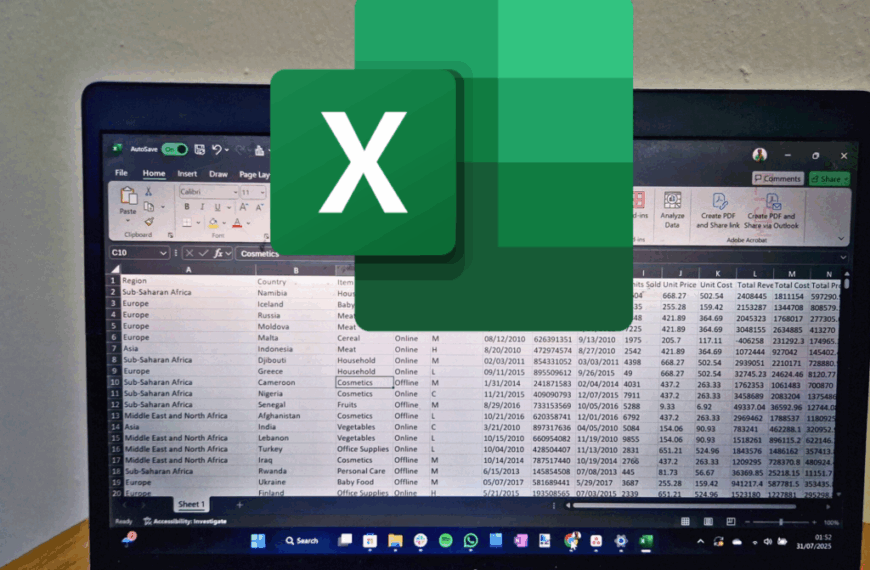Open WhatsApp from taskbar
The height and width of the screenshot is (570, 870).
[x=471, y=541]
